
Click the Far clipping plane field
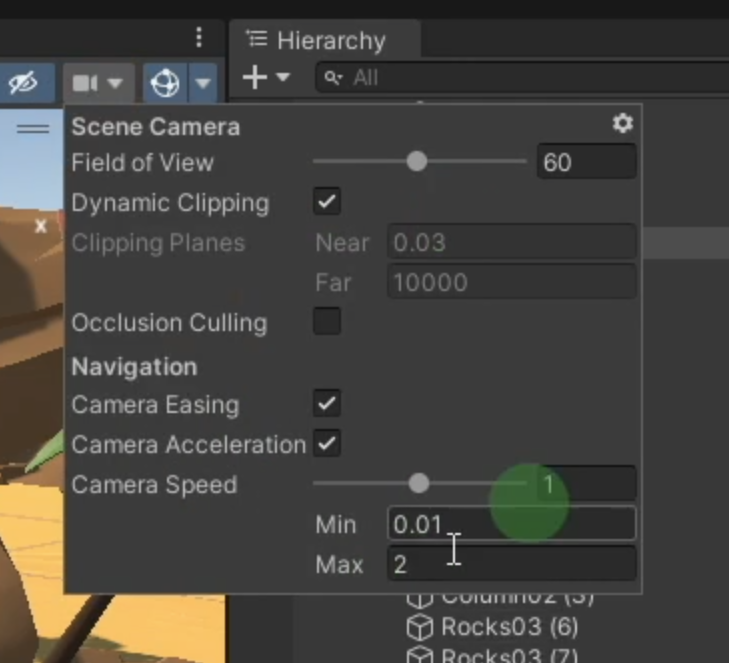coord(512,282)
